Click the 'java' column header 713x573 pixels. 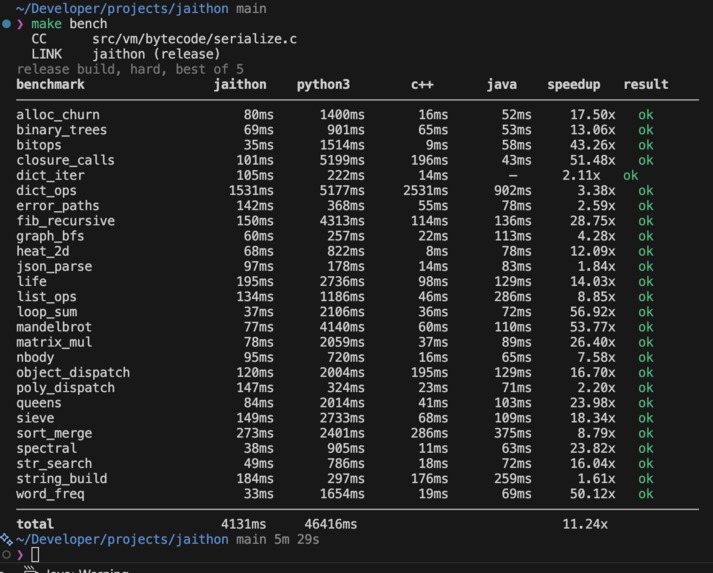[x=502, y=85]
